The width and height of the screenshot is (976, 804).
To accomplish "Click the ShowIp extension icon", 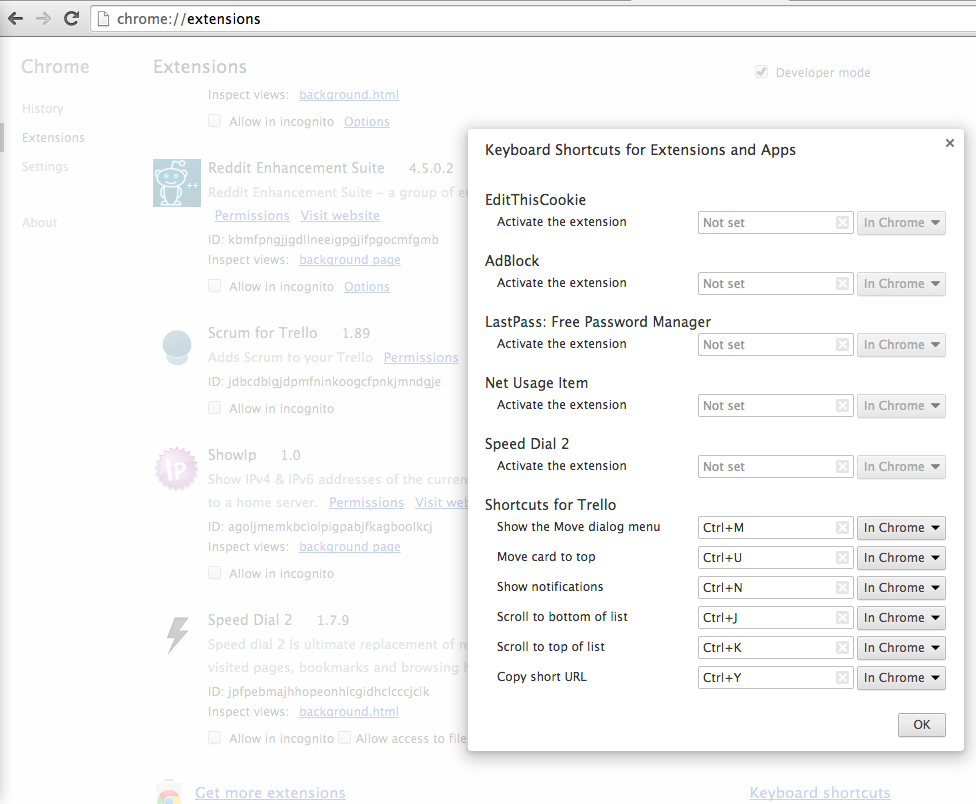I will (176, 469).
